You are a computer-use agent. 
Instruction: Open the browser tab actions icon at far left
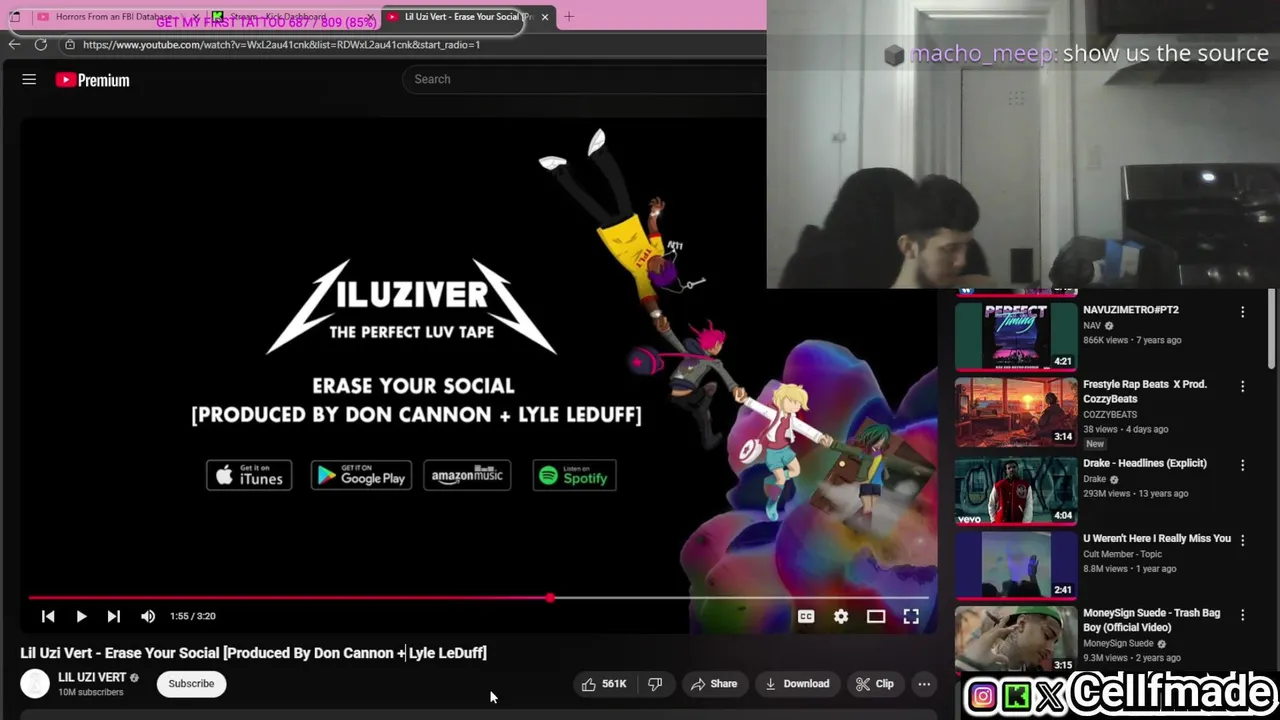tap(14, 17)
